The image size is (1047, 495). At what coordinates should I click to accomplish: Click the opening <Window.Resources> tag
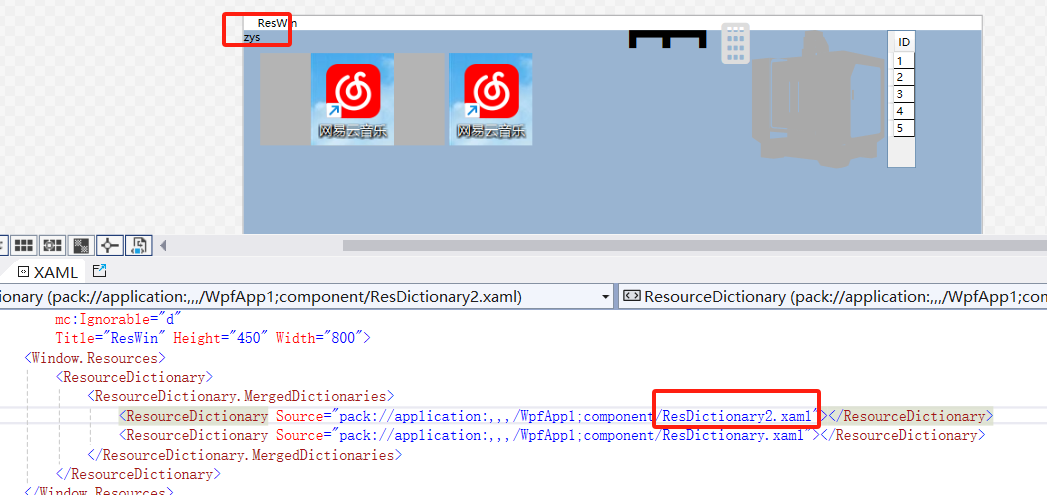tap(95, 358)
